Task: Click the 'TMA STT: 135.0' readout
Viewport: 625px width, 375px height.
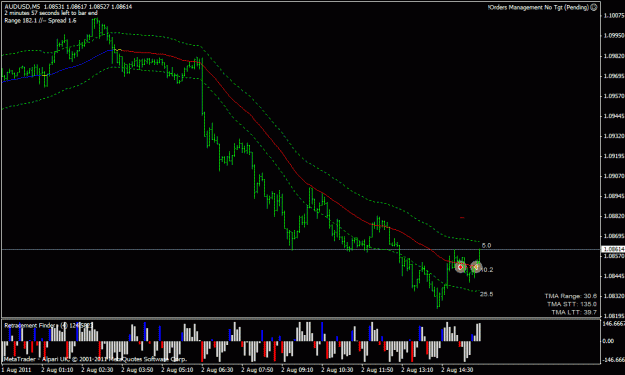Action: [572, 304]
